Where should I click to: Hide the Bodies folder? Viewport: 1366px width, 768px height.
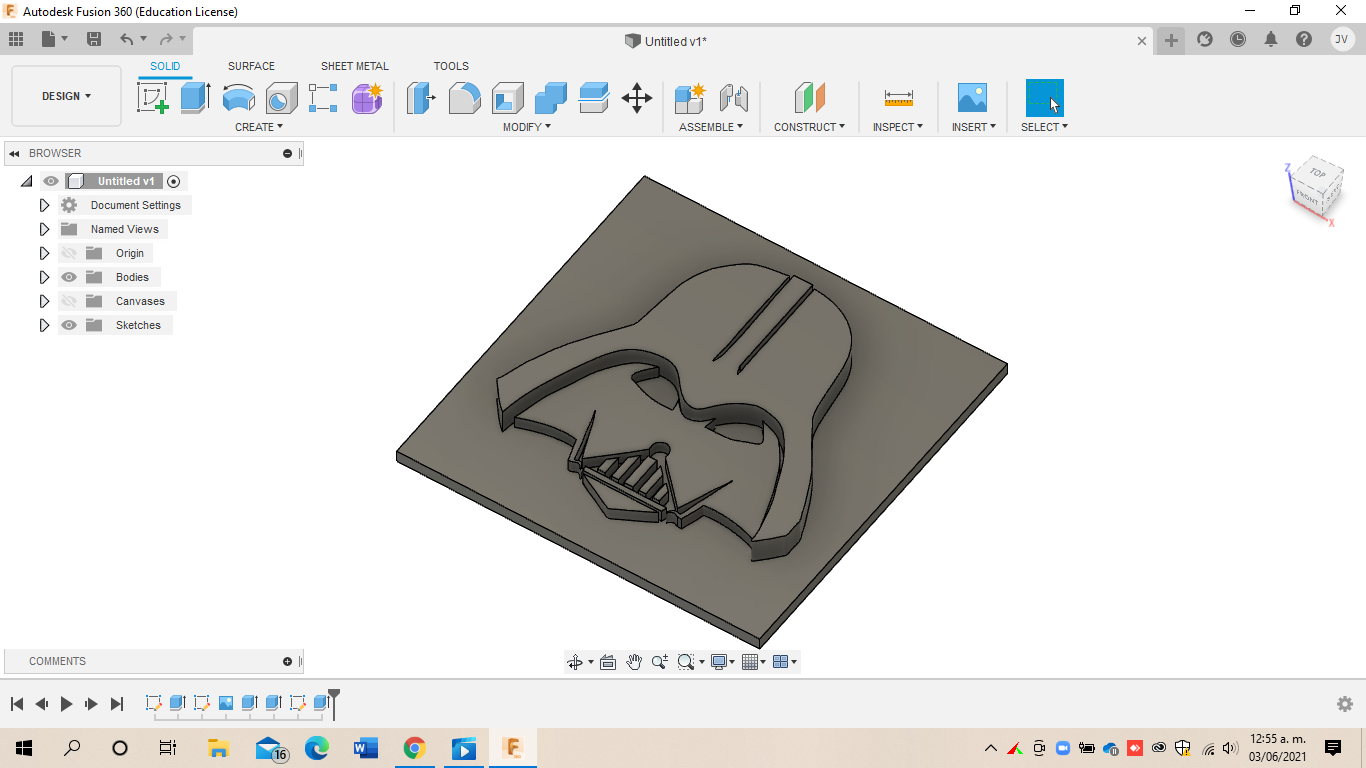coord(69,277)
